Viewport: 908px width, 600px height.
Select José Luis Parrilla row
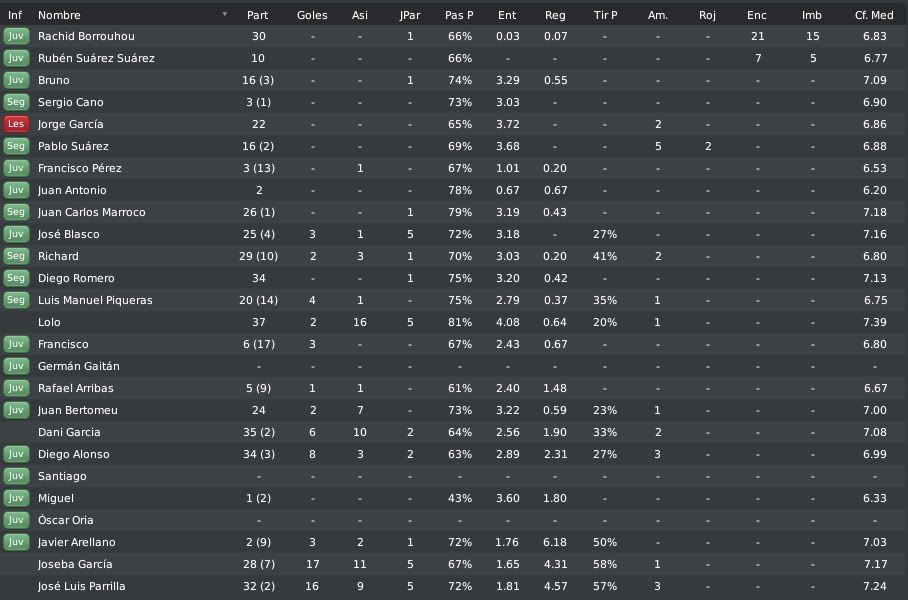tap(454, 586)
